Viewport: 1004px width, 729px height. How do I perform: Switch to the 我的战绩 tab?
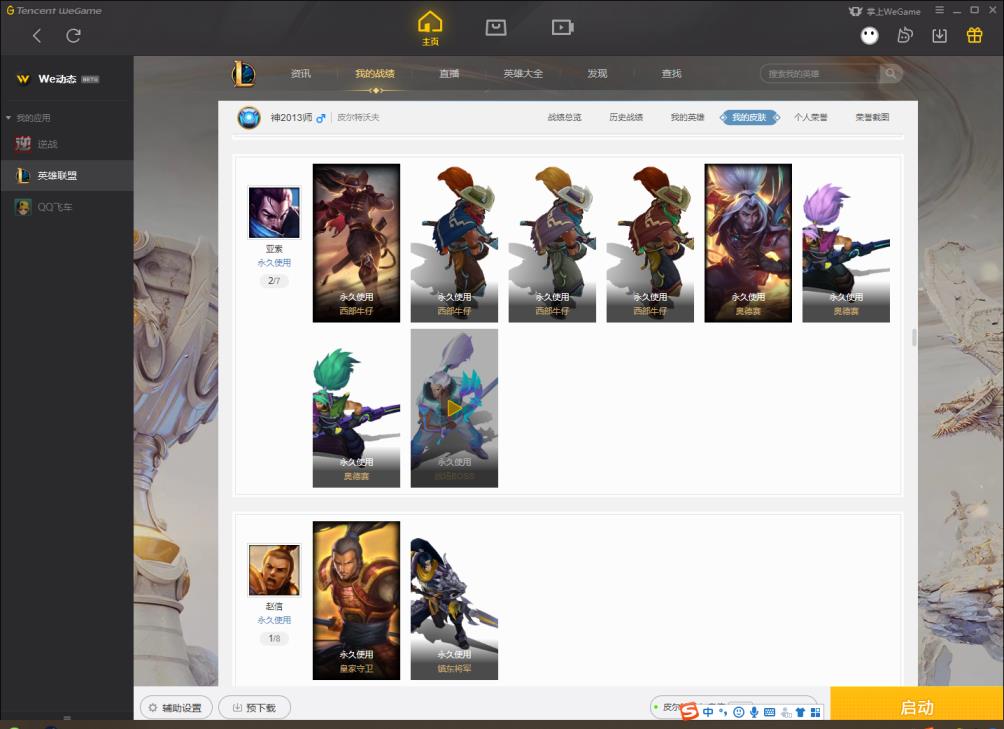point(375,74)
